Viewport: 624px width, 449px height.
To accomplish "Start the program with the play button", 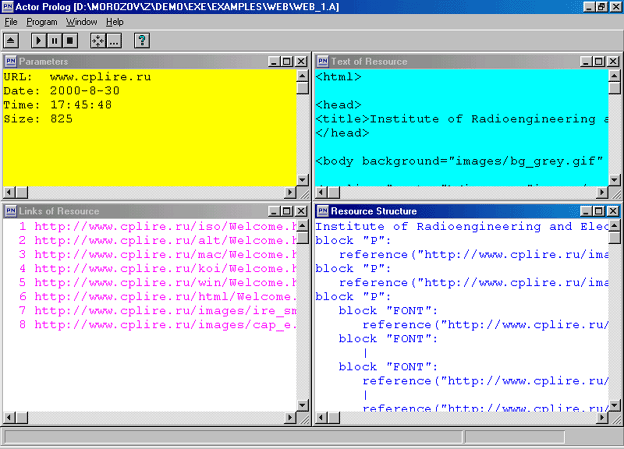I will pyautogui.click(x=39, y=41).
